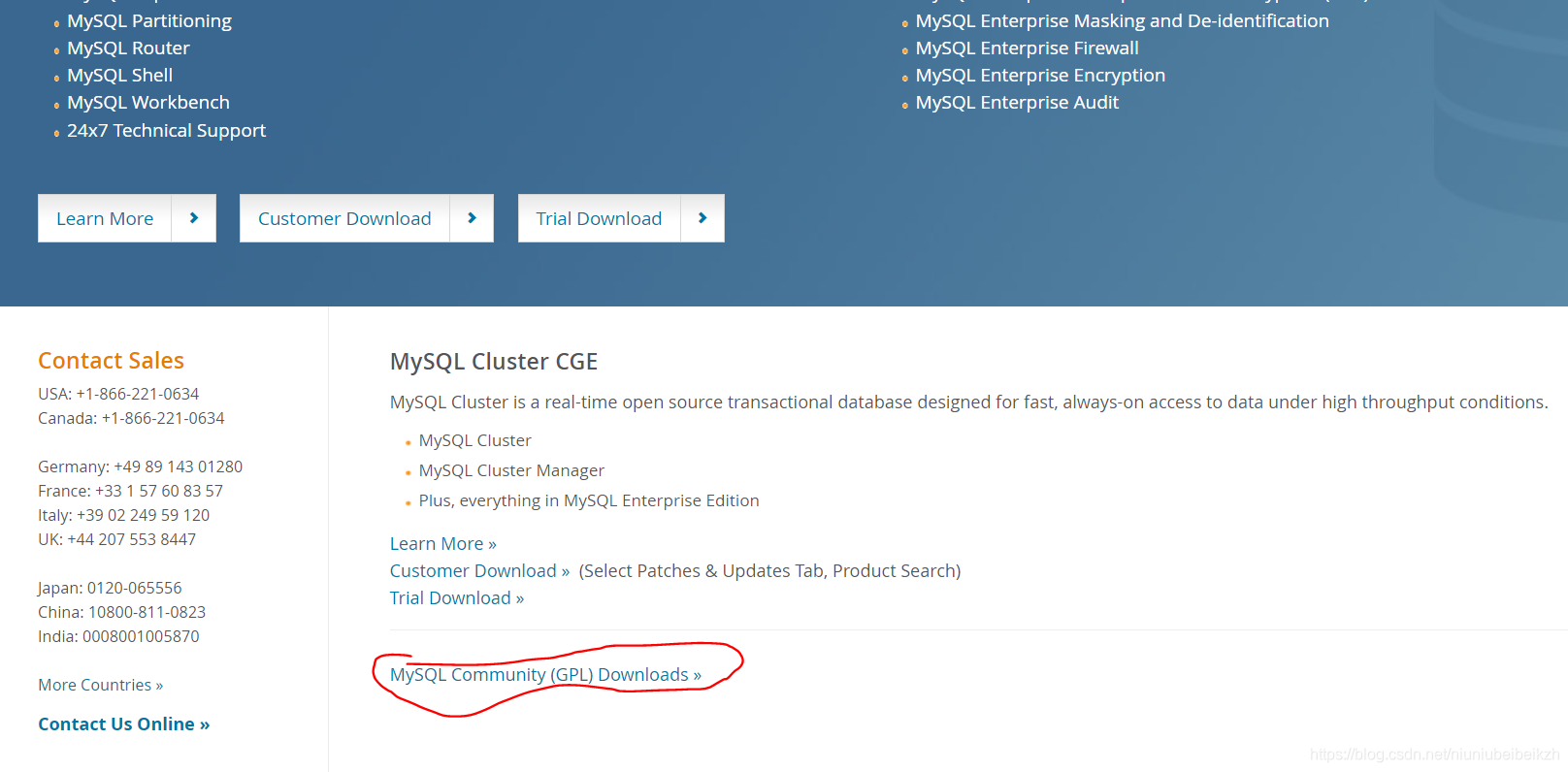Open MySQL Enterprise Masking and De-identification link

(1122, 20)
